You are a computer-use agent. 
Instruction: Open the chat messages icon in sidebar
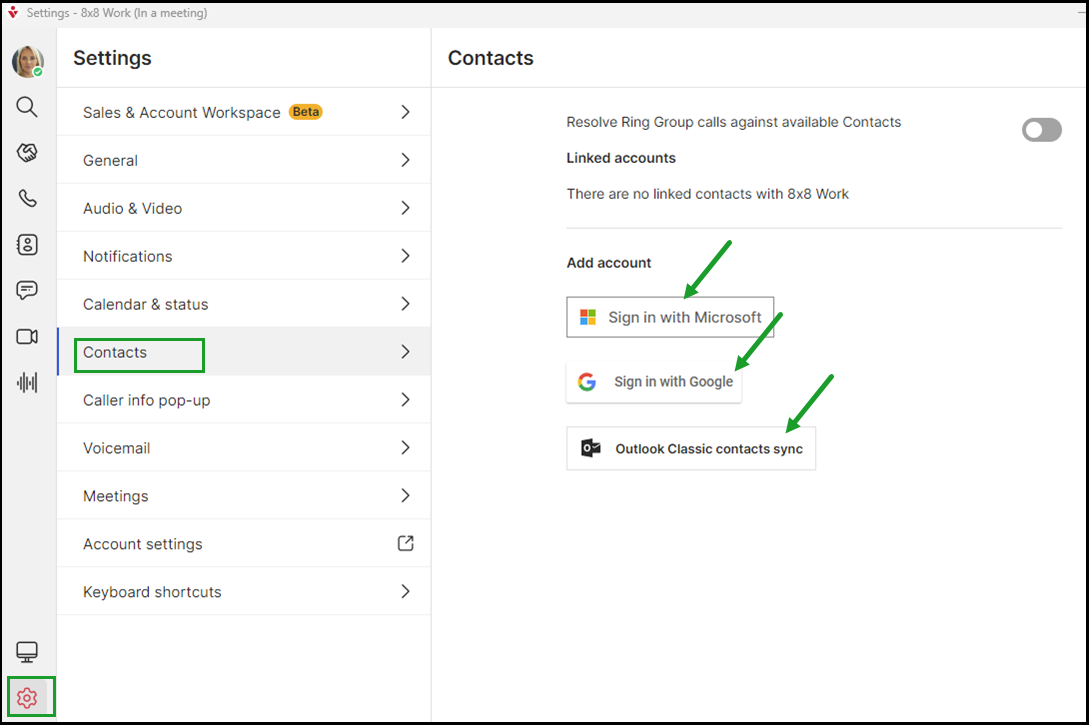(27, 290)
